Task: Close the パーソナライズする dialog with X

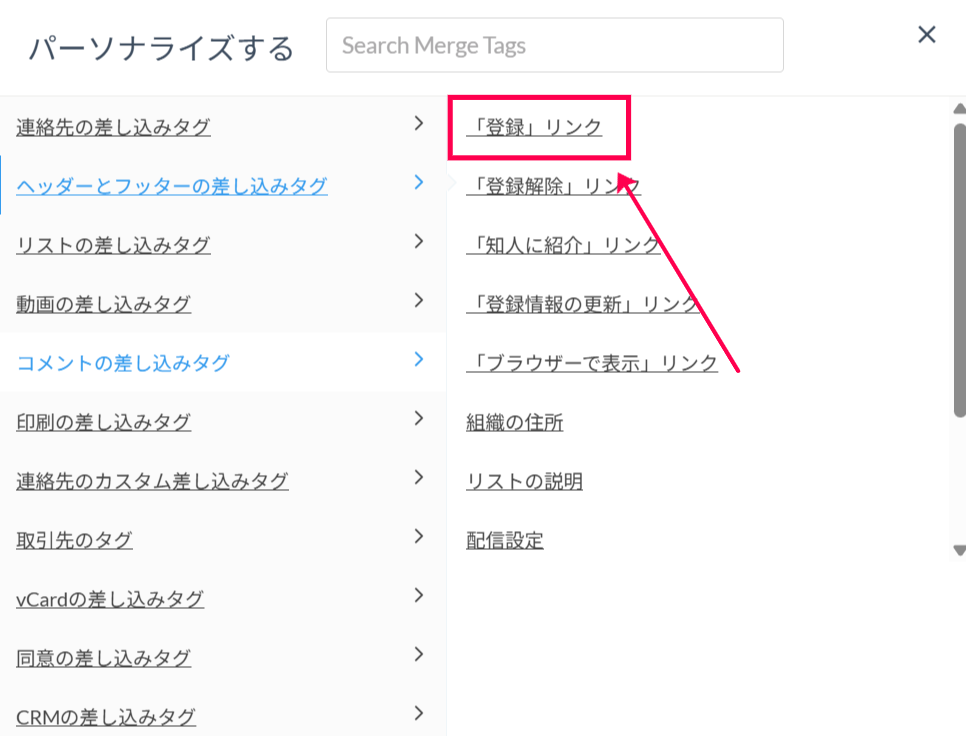Action: [x=927, y=35]
